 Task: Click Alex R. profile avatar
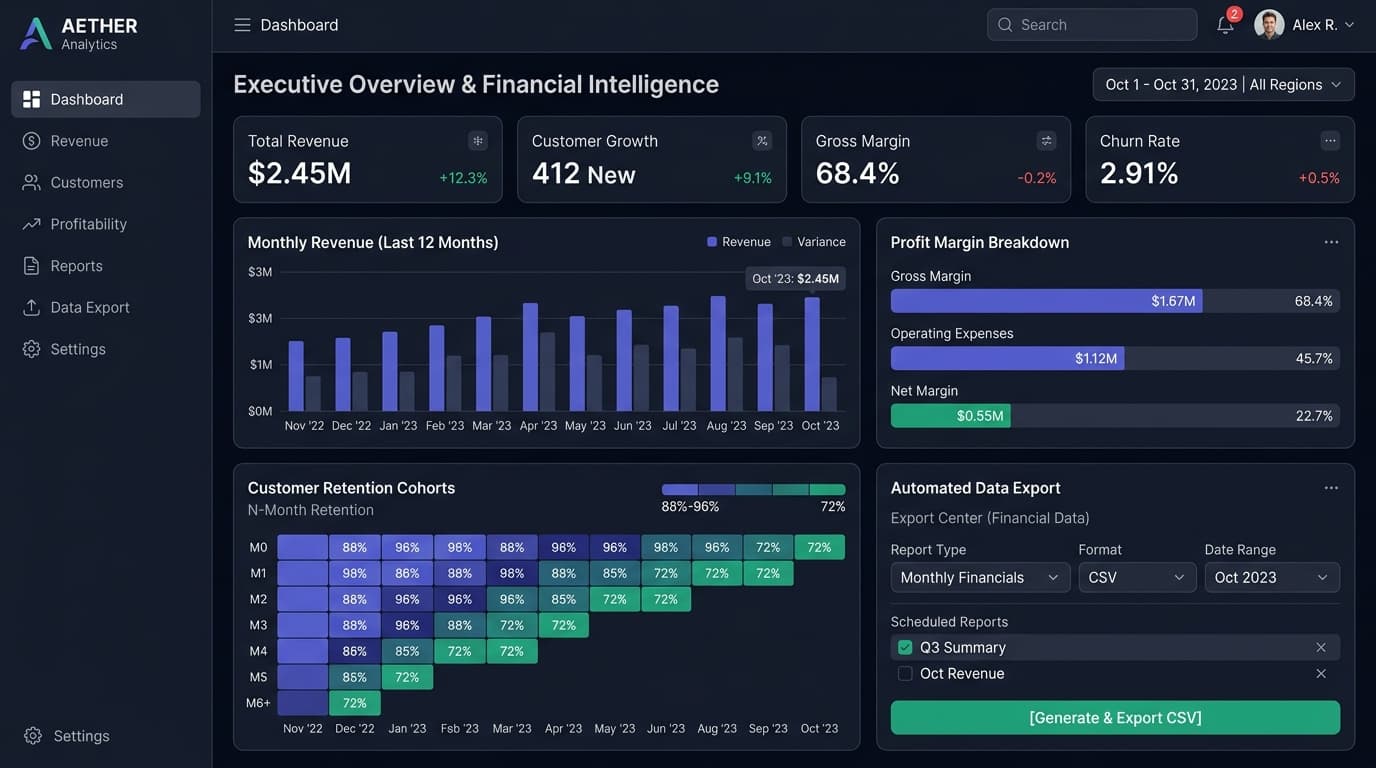click(x=1269, y=25)
